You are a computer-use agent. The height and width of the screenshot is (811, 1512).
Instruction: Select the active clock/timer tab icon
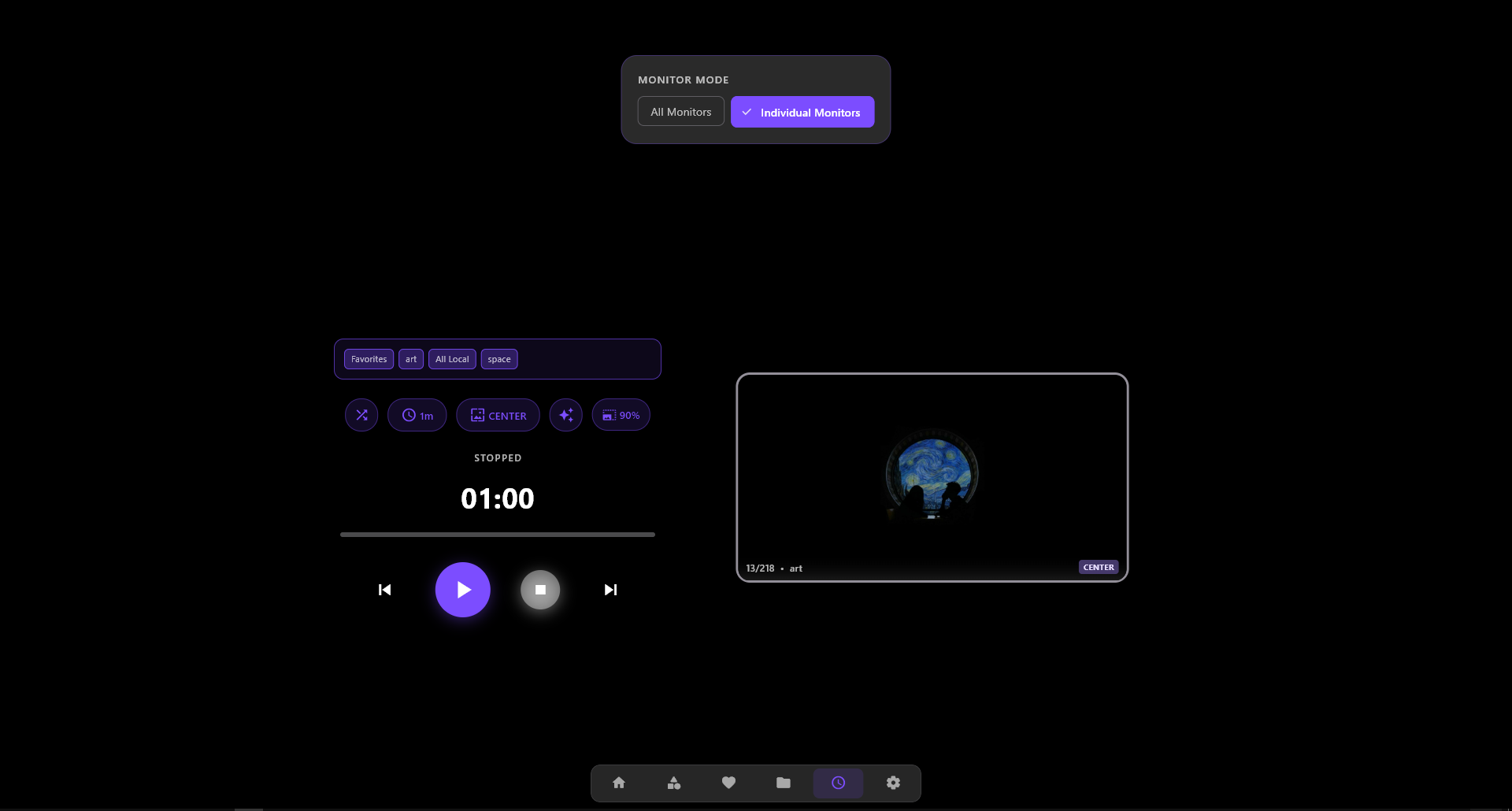coord(838,783)
